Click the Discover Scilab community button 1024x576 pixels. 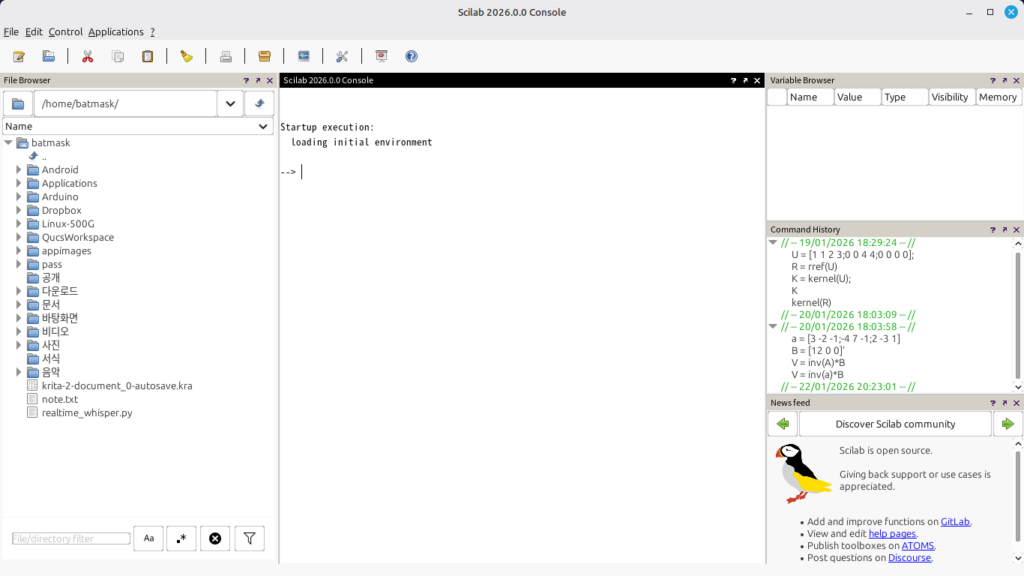point(895,424)
